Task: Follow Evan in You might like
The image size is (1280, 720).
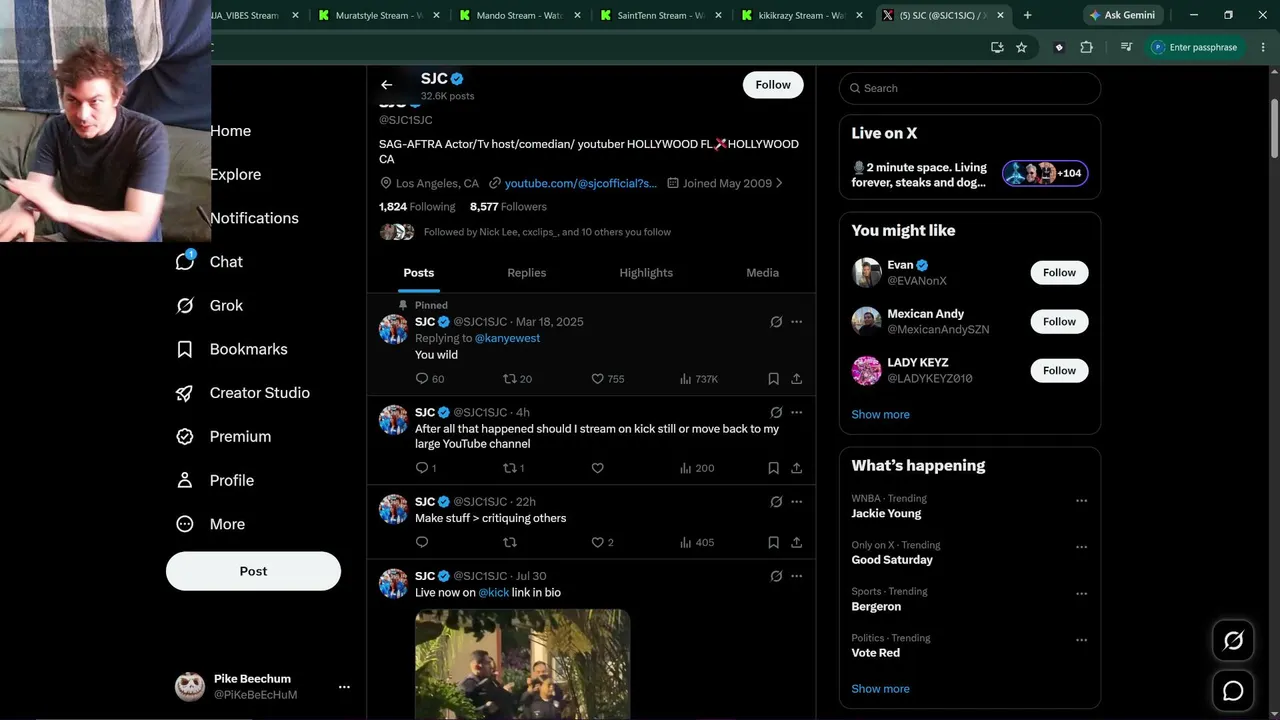Action: 1059,273
